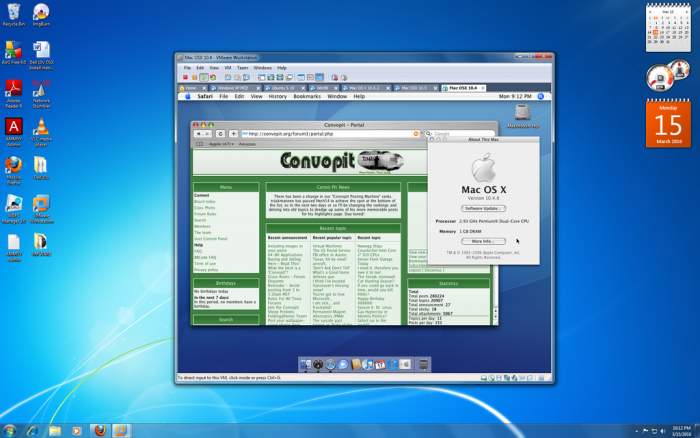Click the Convopit logo banner
700x438 pixels.
click(x=342, y=162)
